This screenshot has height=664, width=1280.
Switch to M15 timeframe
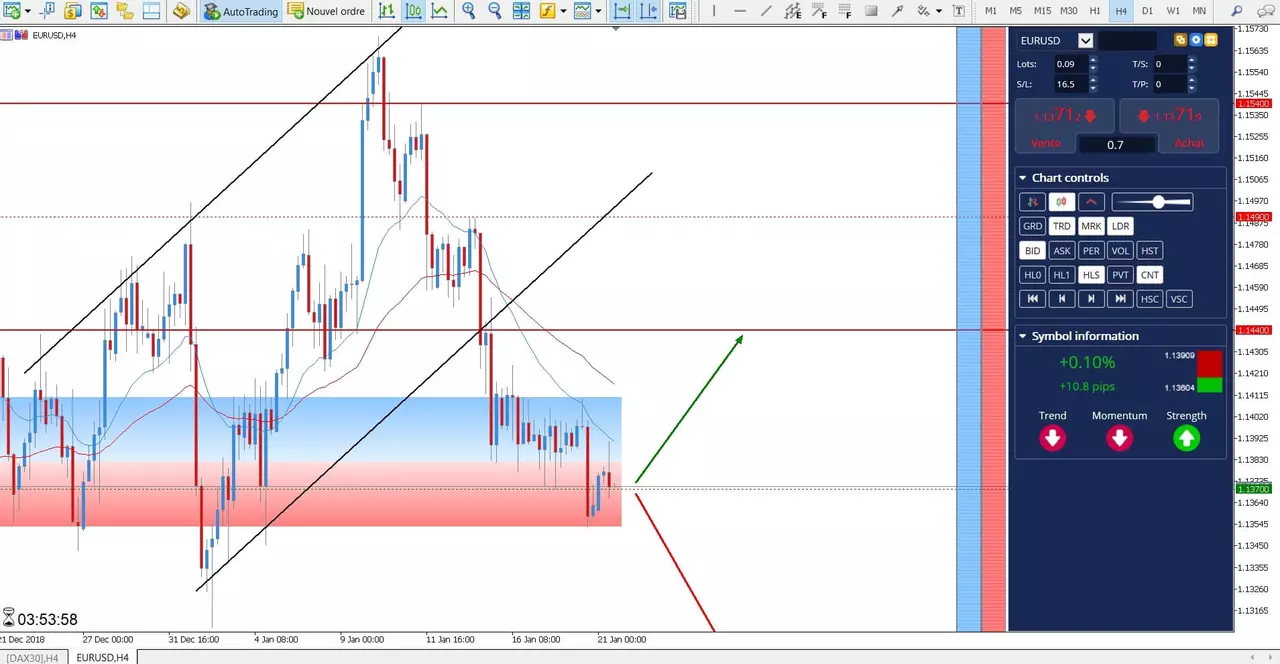coord(1042,11)
